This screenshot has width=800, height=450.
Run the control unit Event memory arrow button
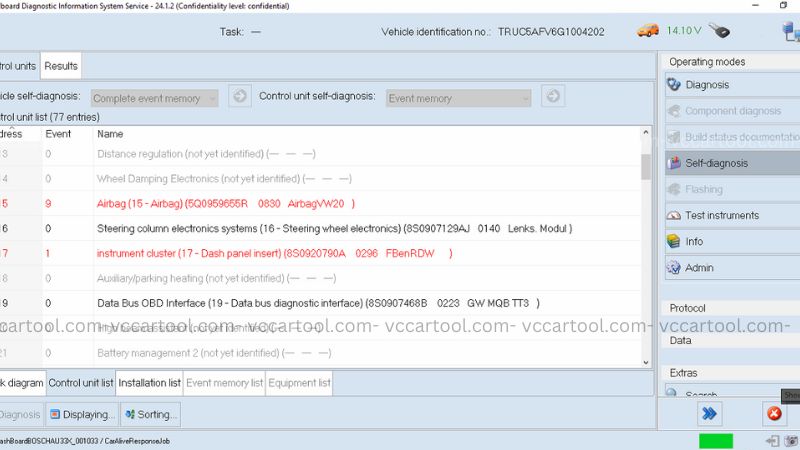[553, 96]
